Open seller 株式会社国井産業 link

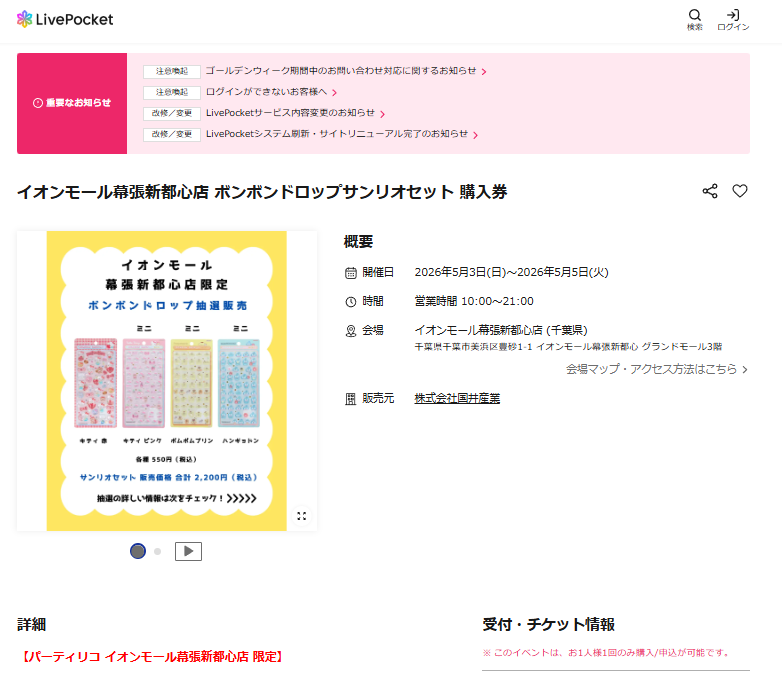(457, 398)
